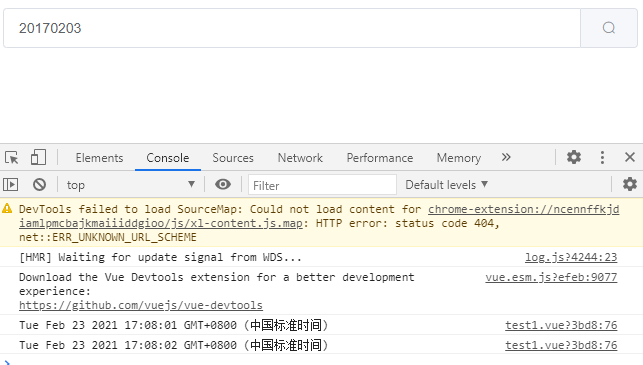
Task: Select the 17:08:01 timestamp log text
Action: tap(173, 325)
